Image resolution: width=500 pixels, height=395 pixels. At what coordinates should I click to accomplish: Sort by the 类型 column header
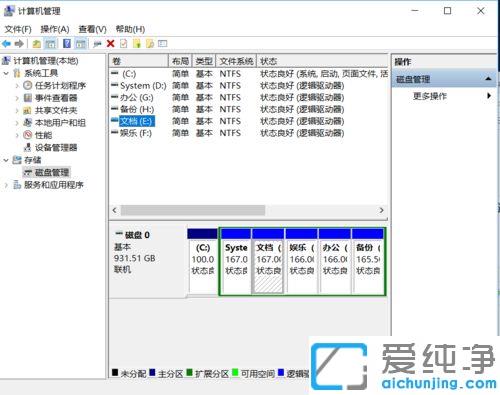pyautogui.click(x=204, y=61)
